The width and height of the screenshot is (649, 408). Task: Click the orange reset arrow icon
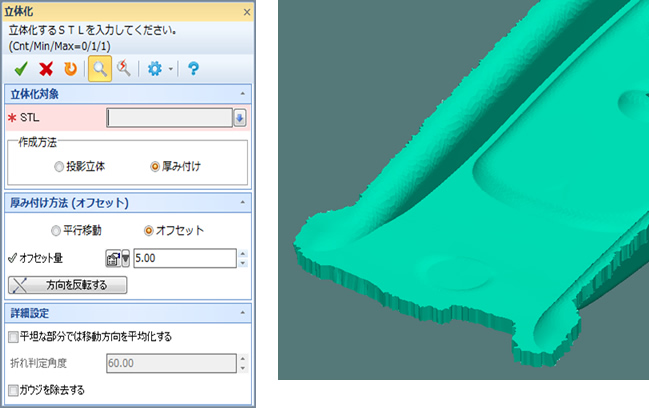click(69, 68)
